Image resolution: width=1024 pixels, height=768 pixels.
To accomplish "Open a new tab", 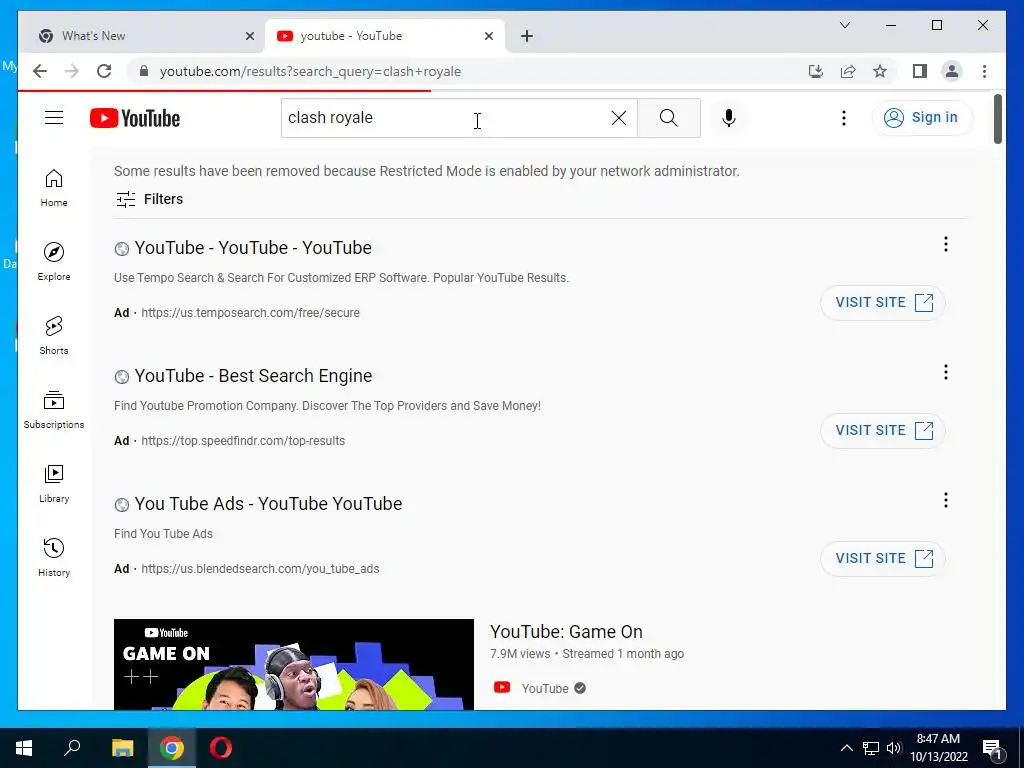I will point(527,36).
